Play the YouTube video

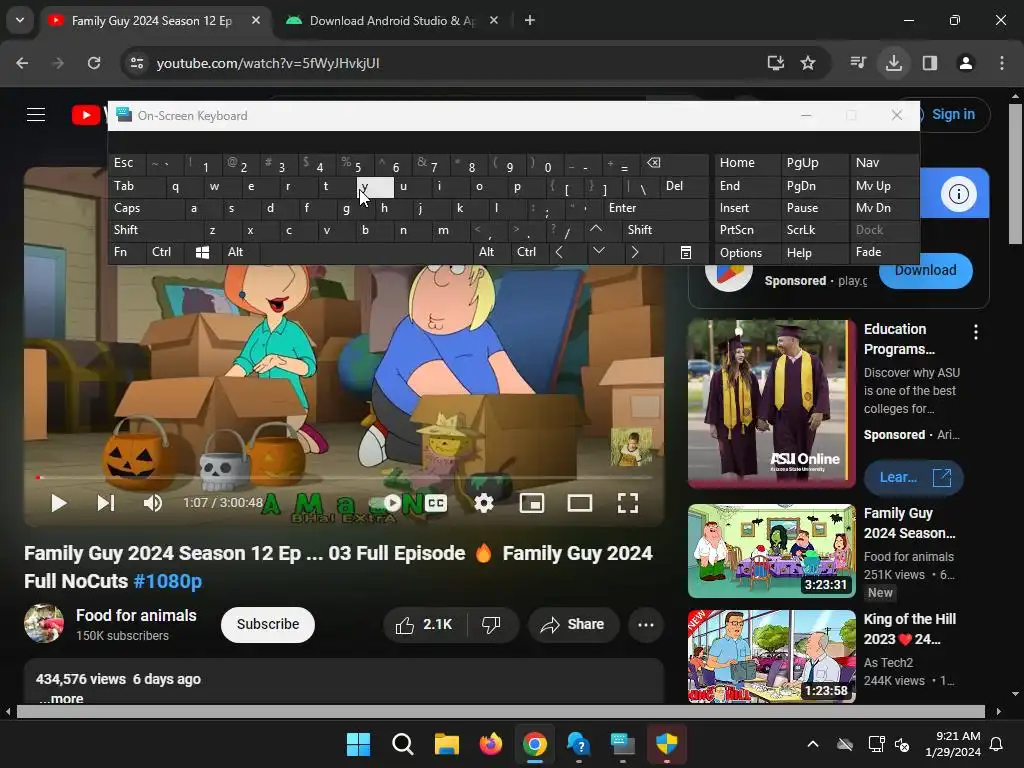click(x=58, y=503)
